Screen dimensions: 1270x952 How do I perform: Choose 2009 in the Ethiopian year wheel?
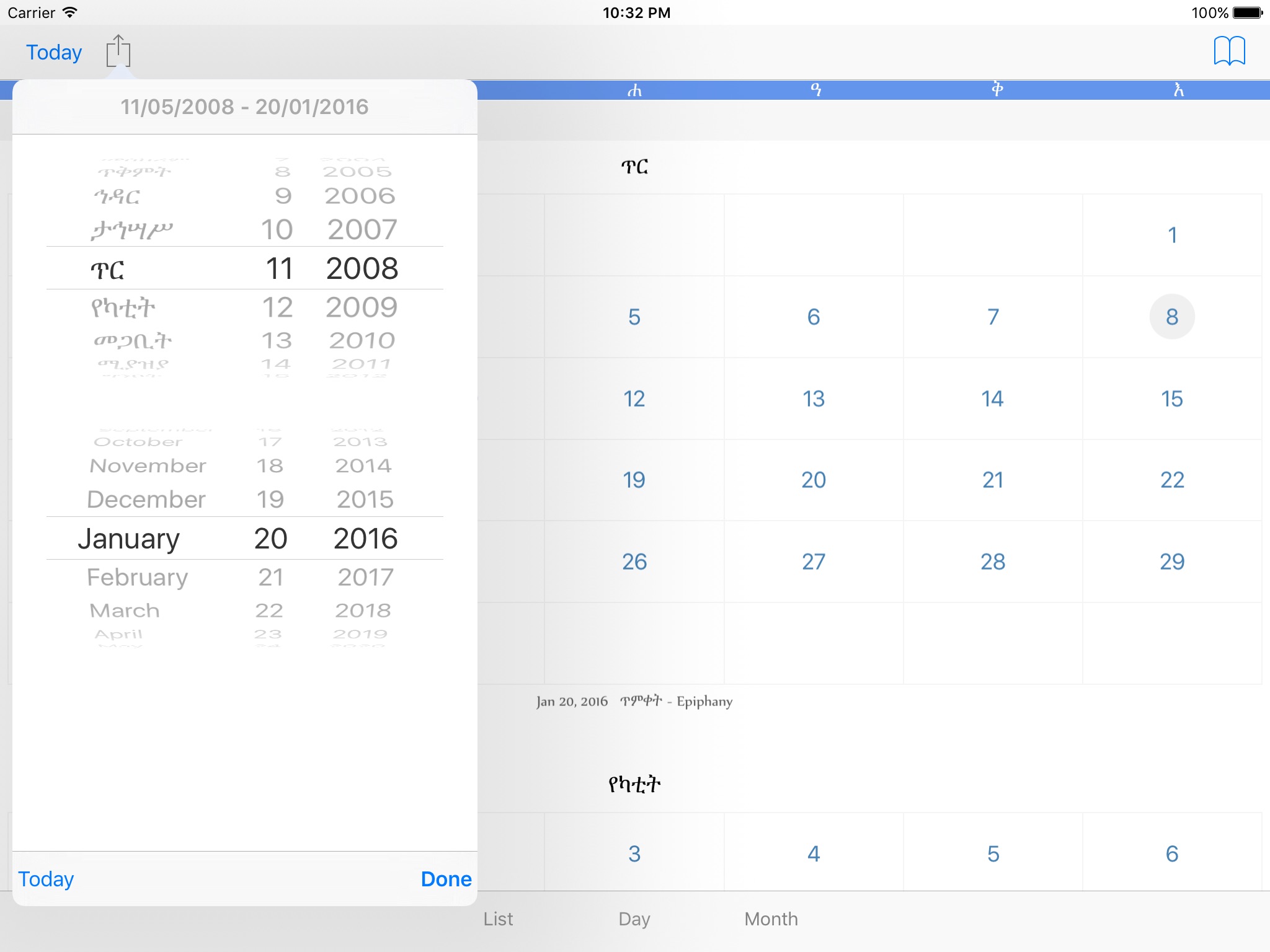(x=362, y=307)
